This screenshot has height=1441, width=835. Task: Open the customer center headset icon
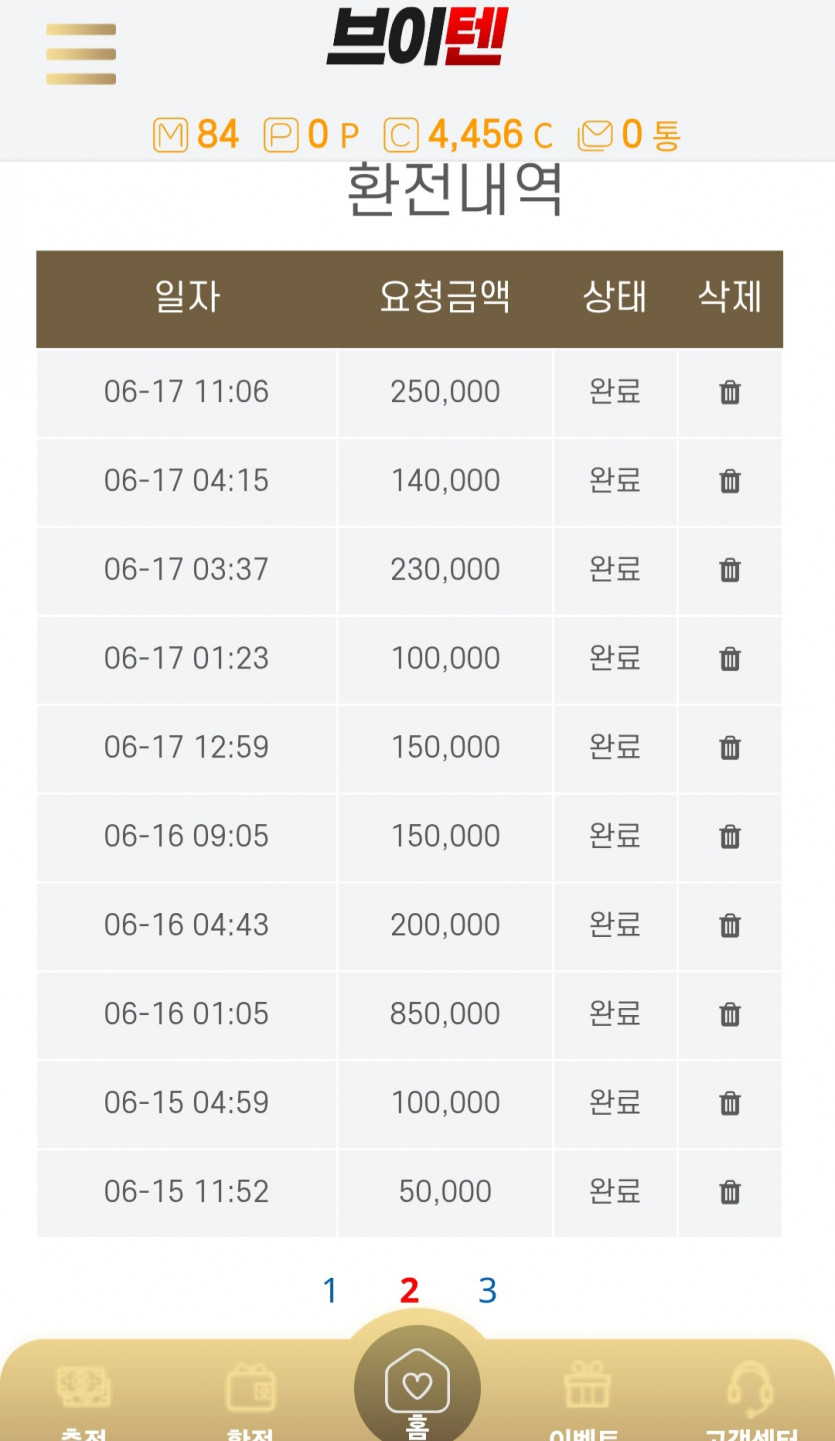coord(750,1386)
